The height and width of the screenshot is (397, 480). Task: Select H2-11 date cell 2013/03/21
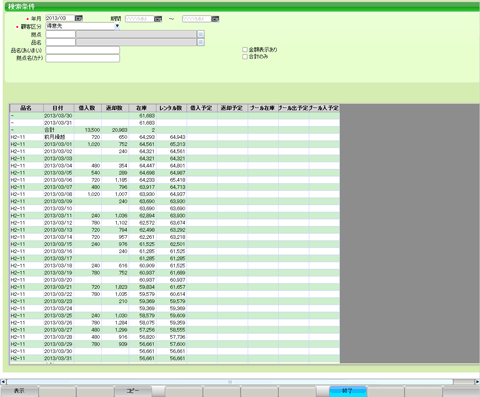click(x=58, y=287)
